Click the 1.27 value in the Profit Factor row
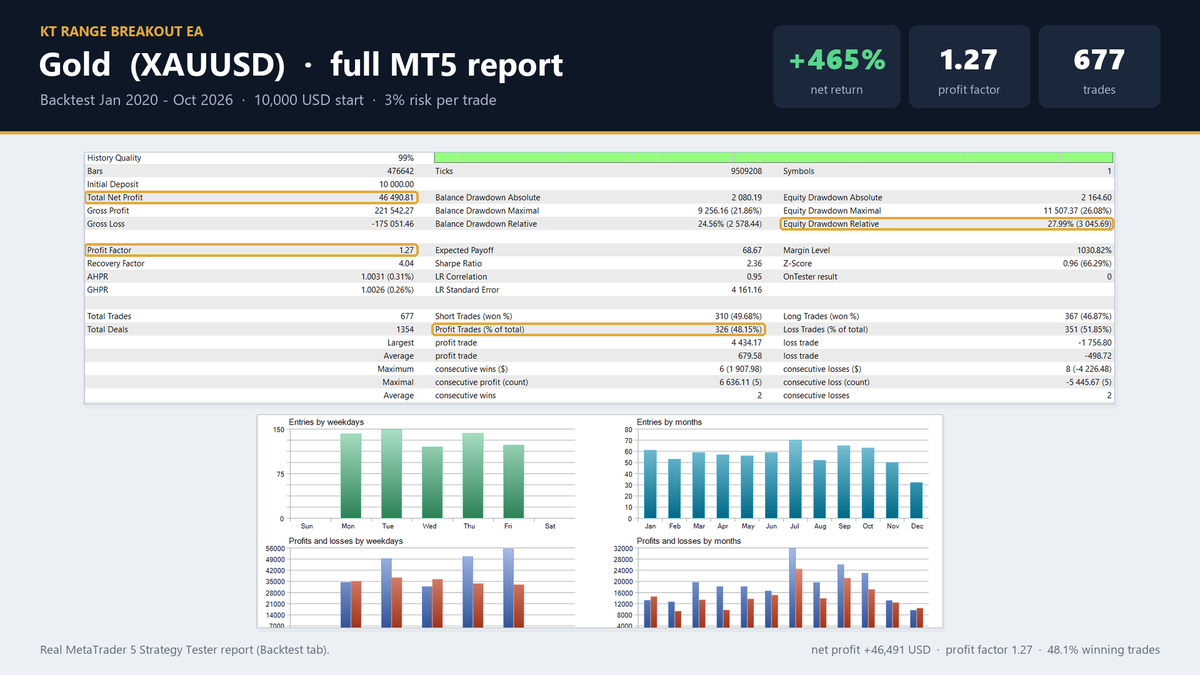Viewport: 1200px width, 675px height. tap(406, 250)
